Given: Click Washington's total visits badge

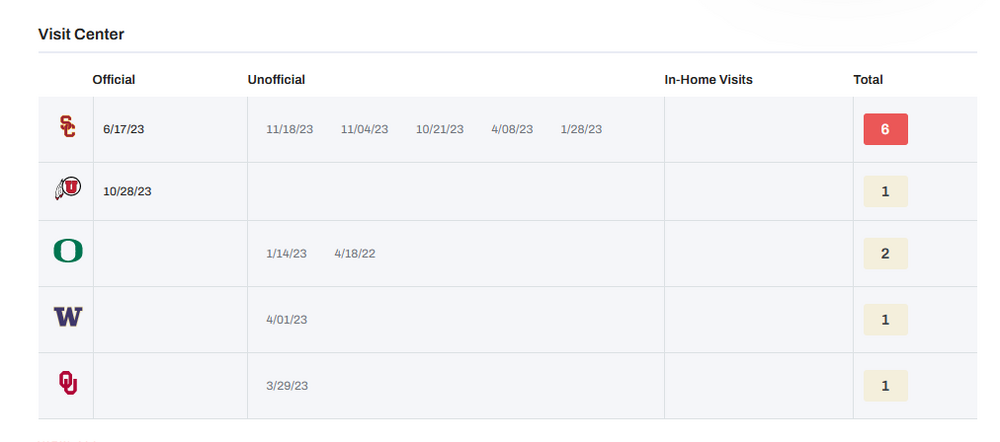Looking at the screenshot, I should (x=885, y=320).
